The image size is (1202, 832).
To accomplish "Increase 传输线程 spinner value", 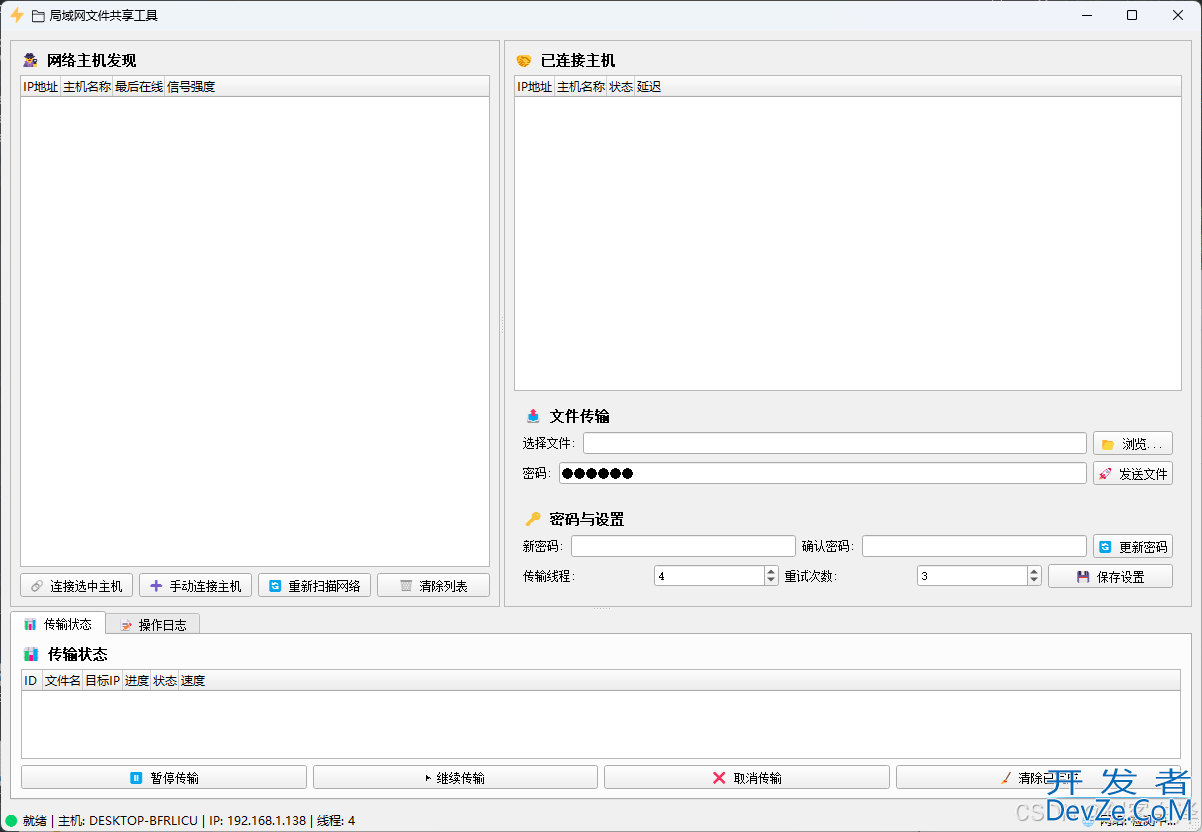I will tap(771, 572).
